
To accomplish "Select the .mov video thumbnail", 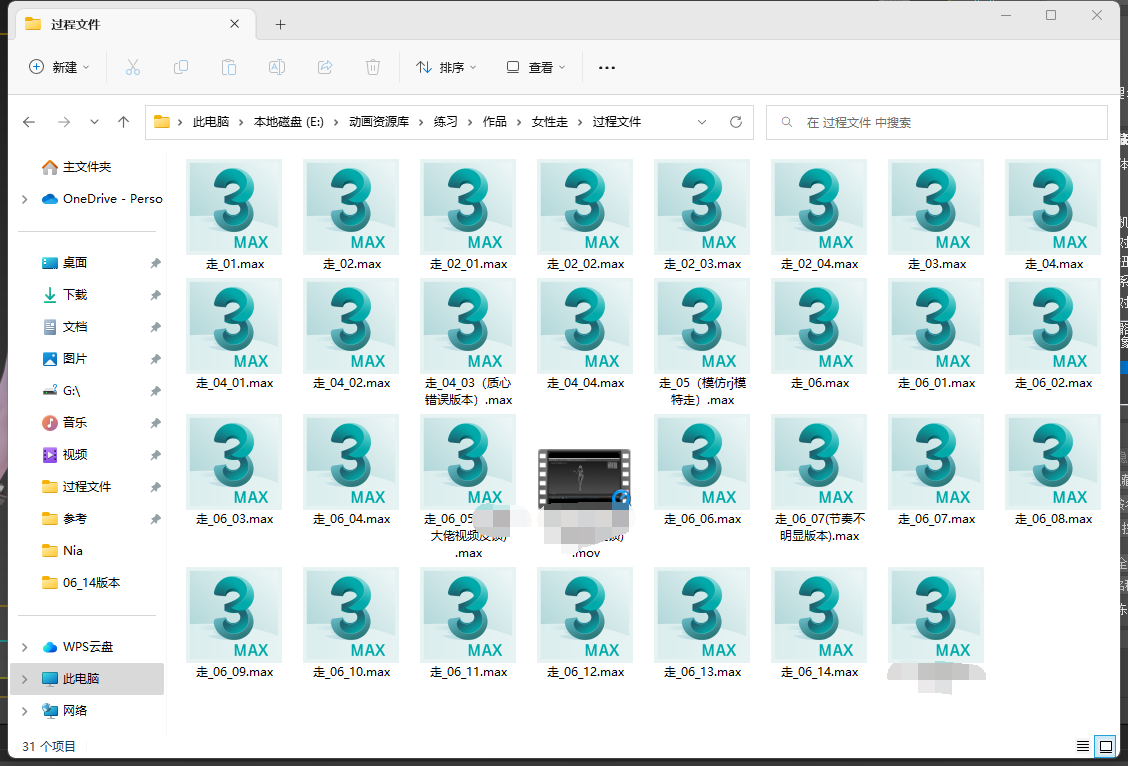I will click(584, 479).
